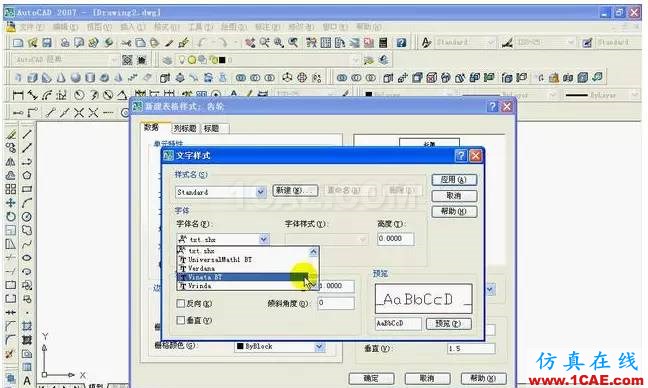
Task: Click the AaBbCcD preview text field
Action: coord(398,324)
